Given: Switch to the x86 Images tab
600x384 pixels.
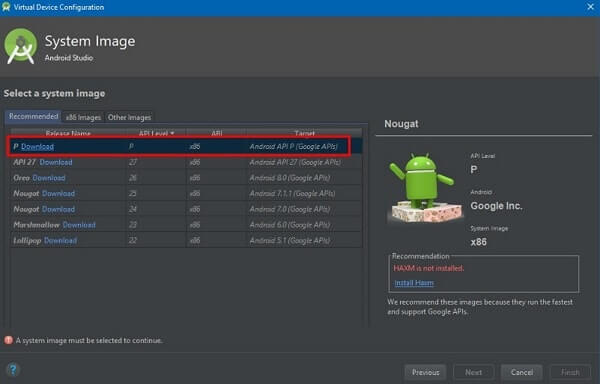Looking at the screenshot, I should 83,117.
